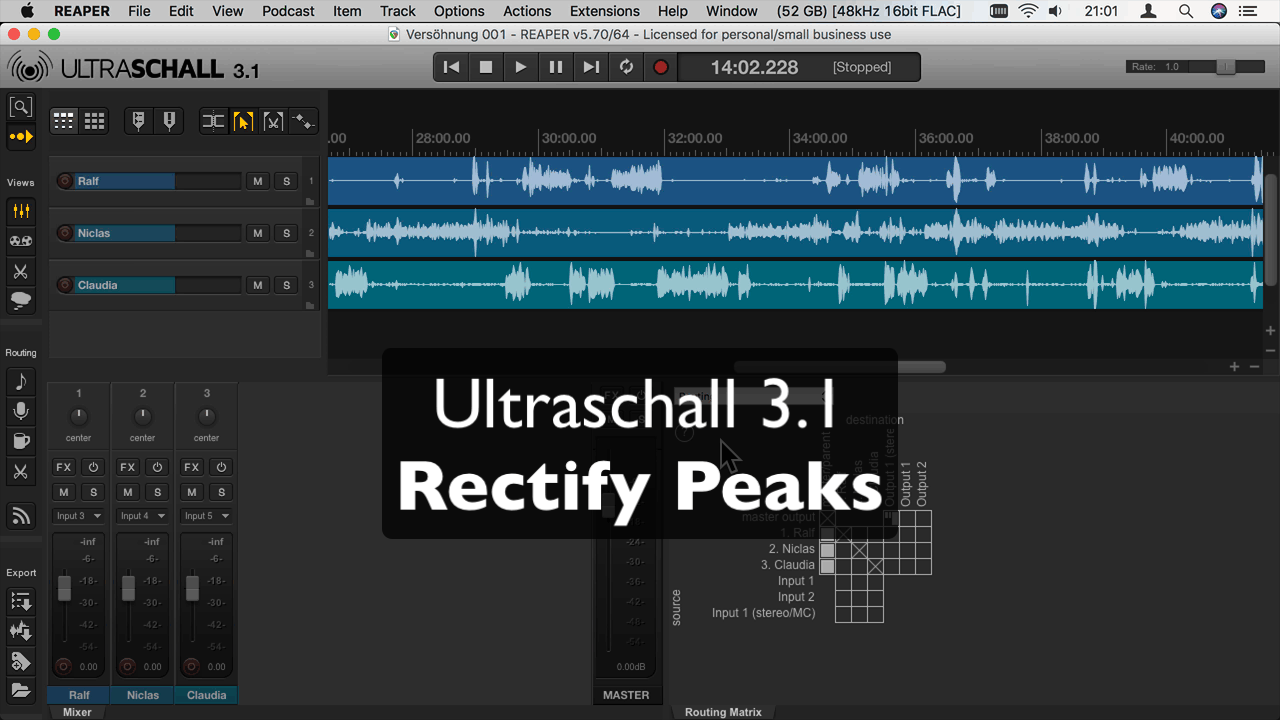The image size is (1280, 720).
Task: Solo the Claudia track in the track list
Action: (x=286, y=285)
